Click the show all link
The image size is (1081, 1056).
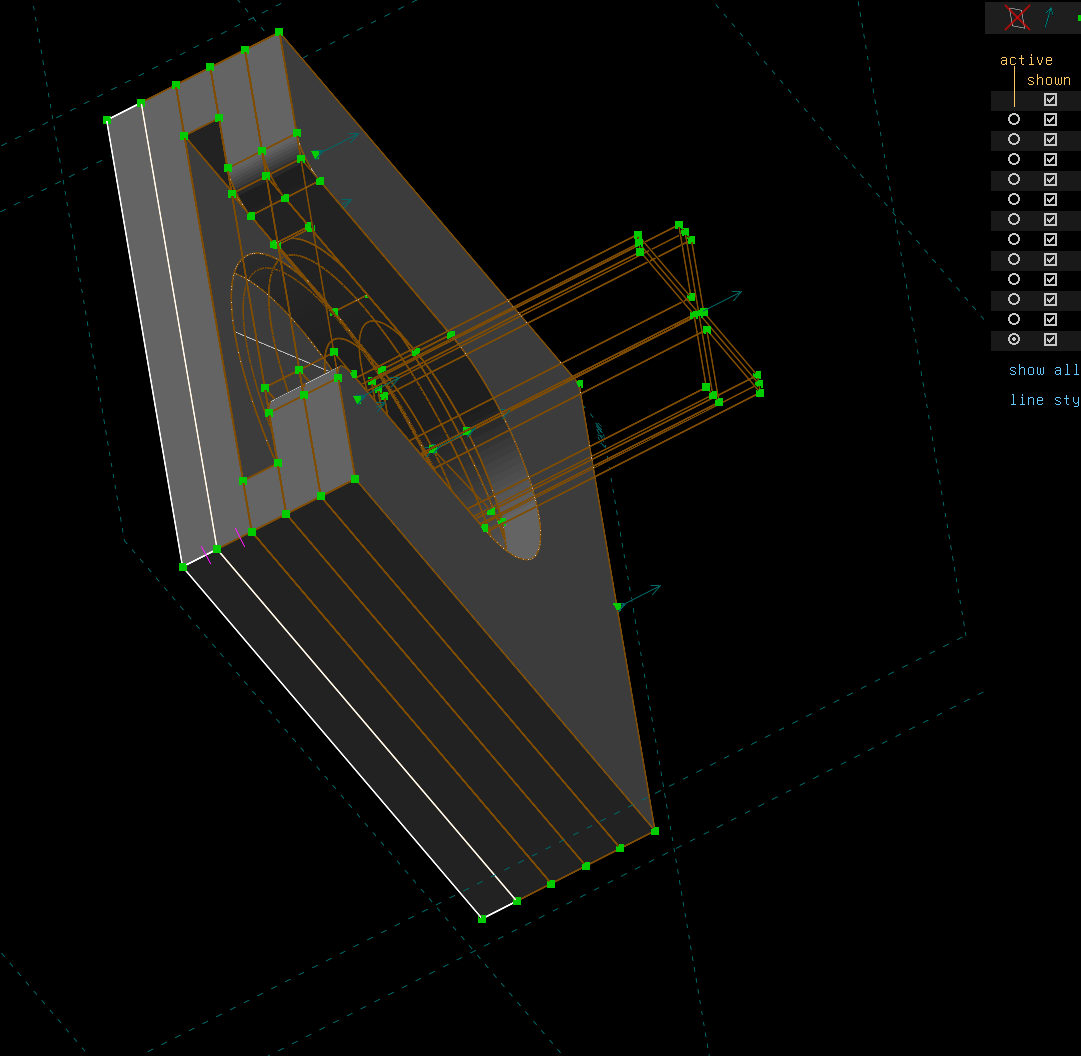click(x=1043, y=370)
